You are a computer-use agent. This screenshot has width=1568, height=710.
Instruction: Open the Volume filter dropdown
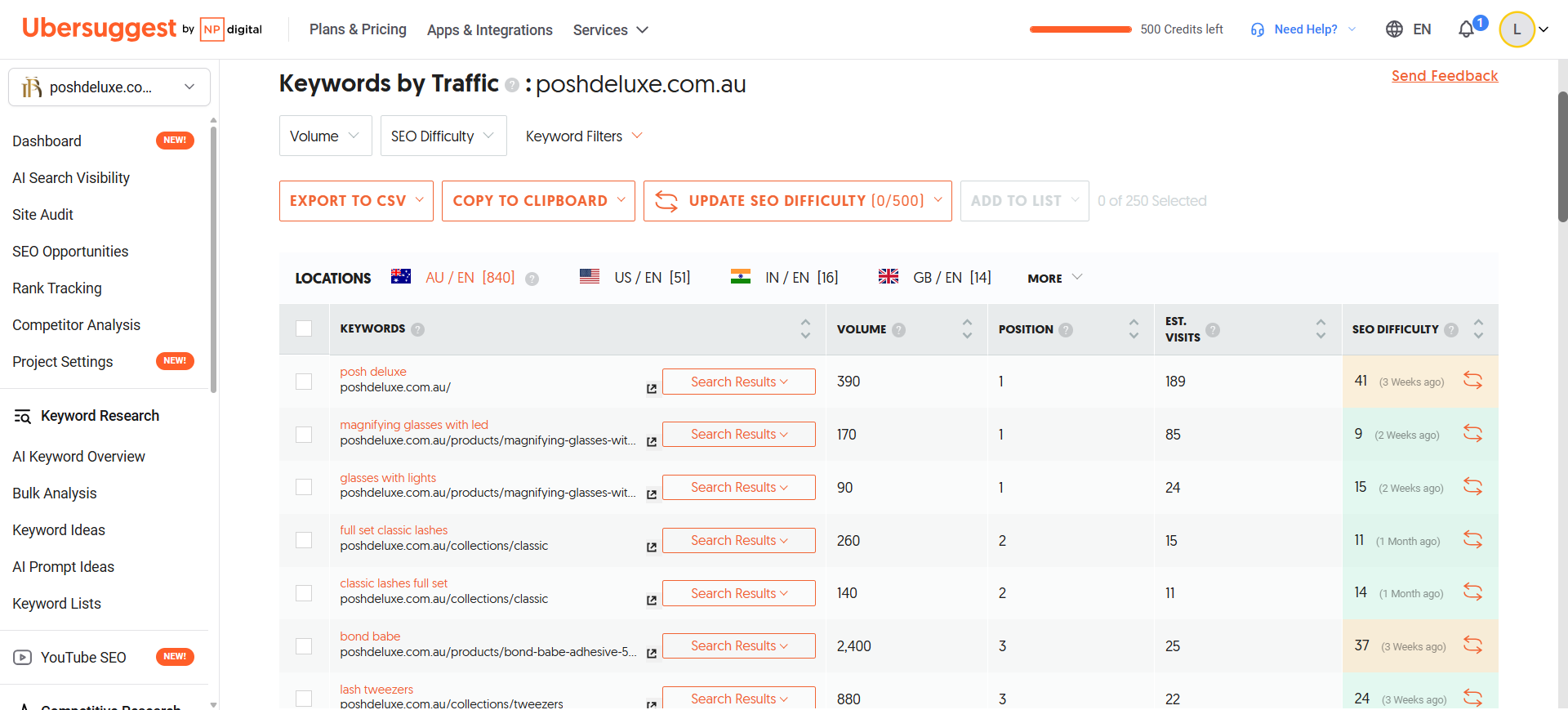[326, 136]
